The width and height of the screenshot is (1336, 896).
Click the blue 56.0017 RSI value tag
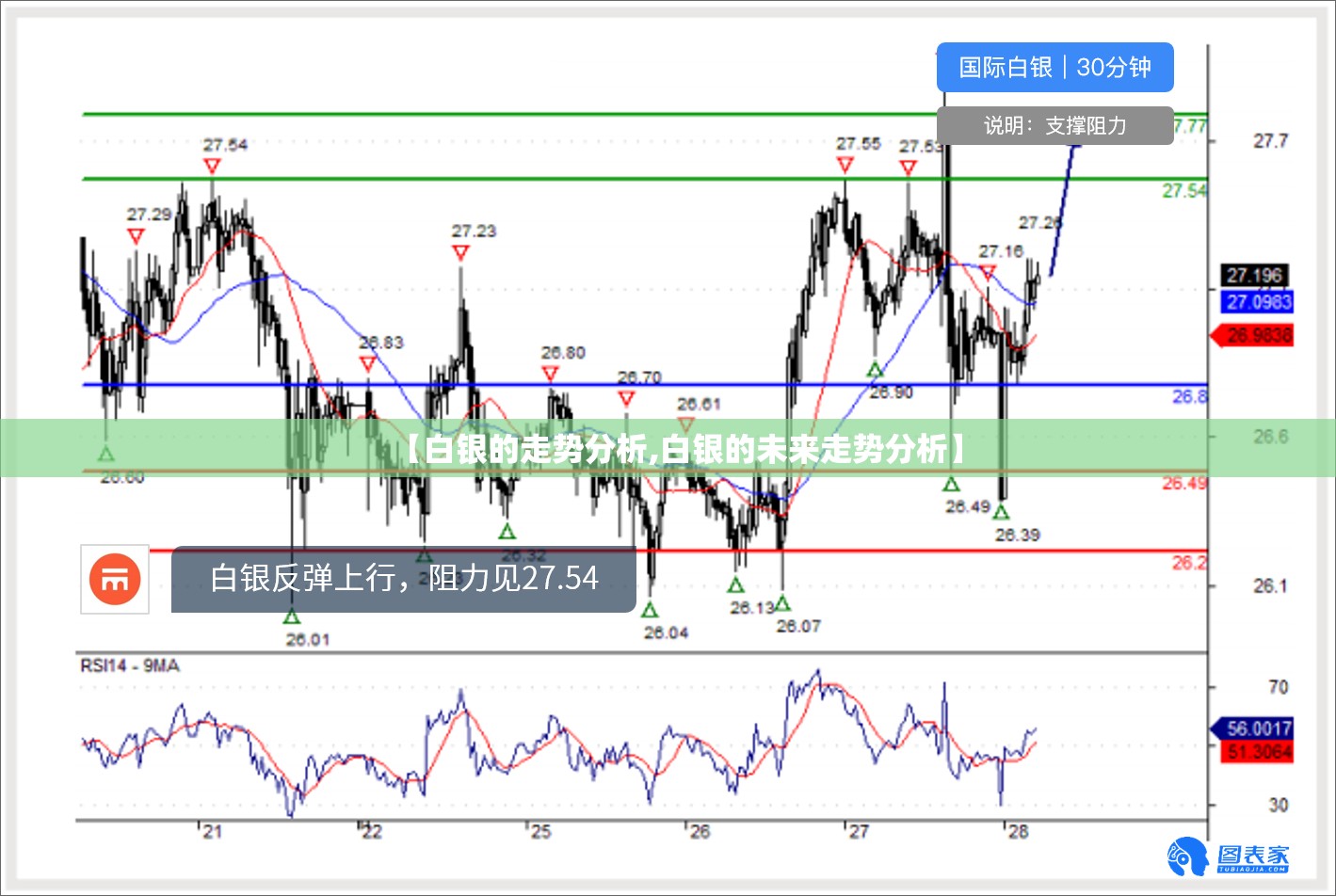pos(1252,728)
